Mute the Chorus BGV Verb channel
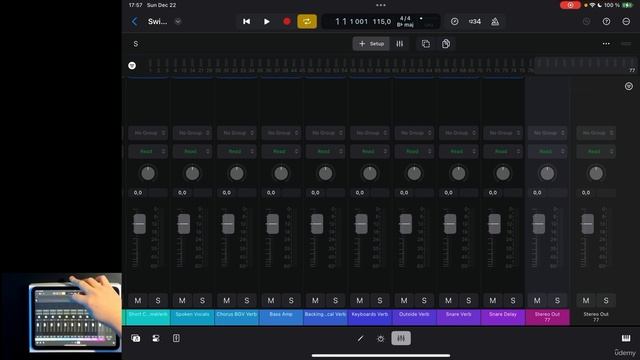640x360 pixels. tap(227, 301)
